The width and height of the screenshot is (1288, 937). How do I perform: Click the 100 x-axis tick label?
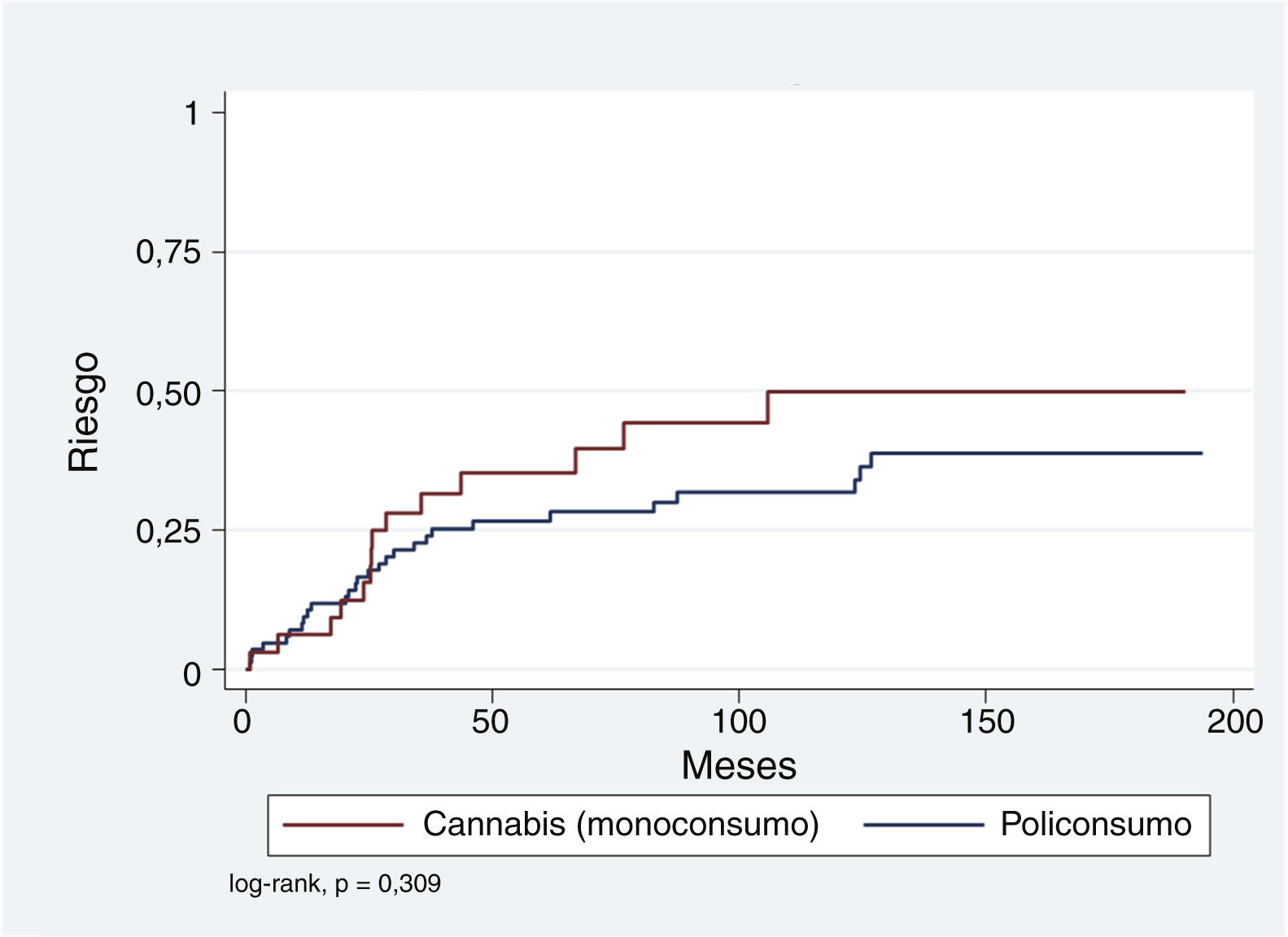738,721
